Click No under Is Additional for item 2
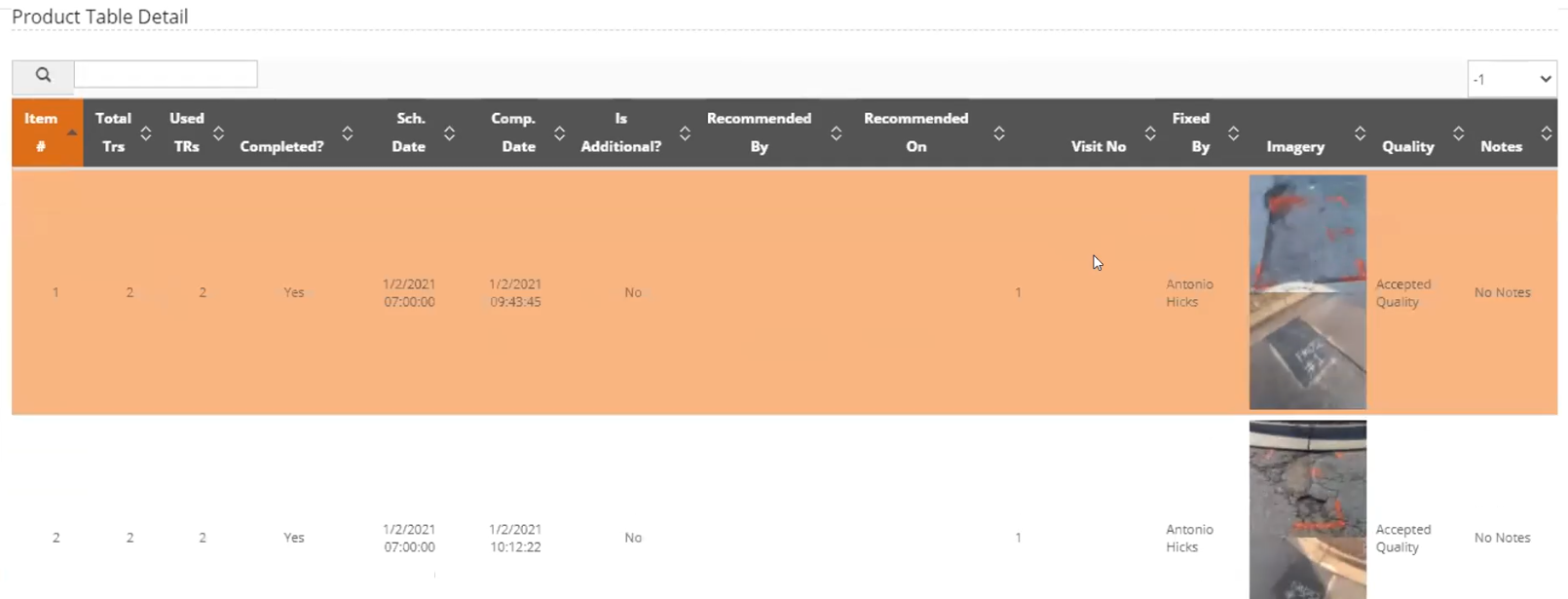The height and width of the screenshot is (599, 1568). click(633, 538)
